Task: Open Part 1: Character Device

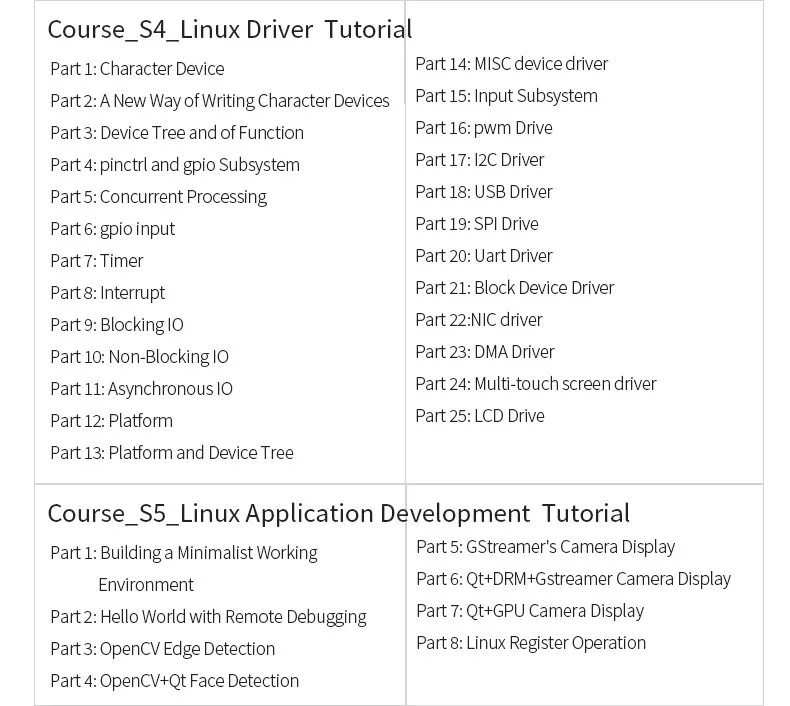Action: tap(137, 69)
